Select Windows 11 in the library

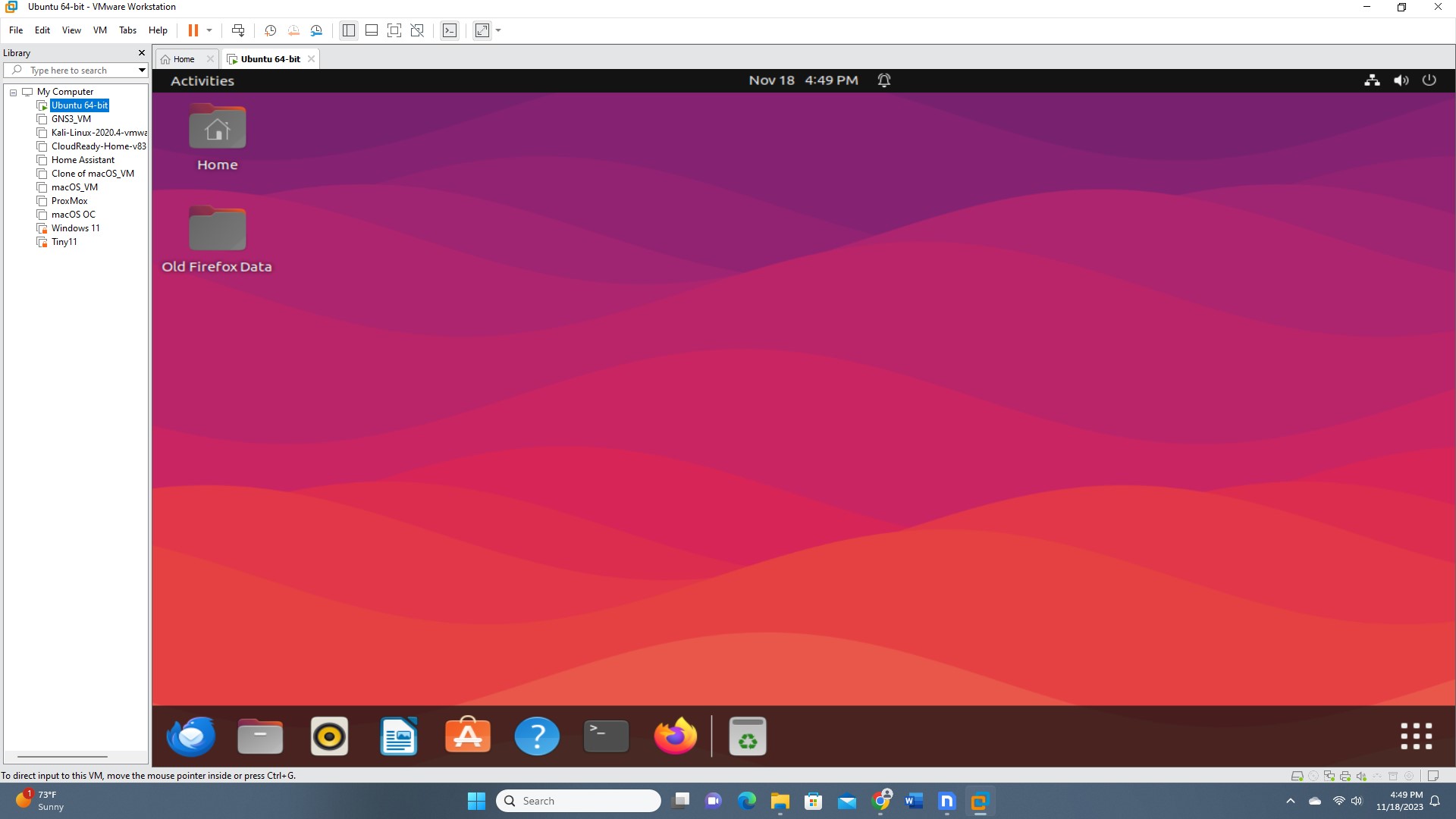(75, 228)
